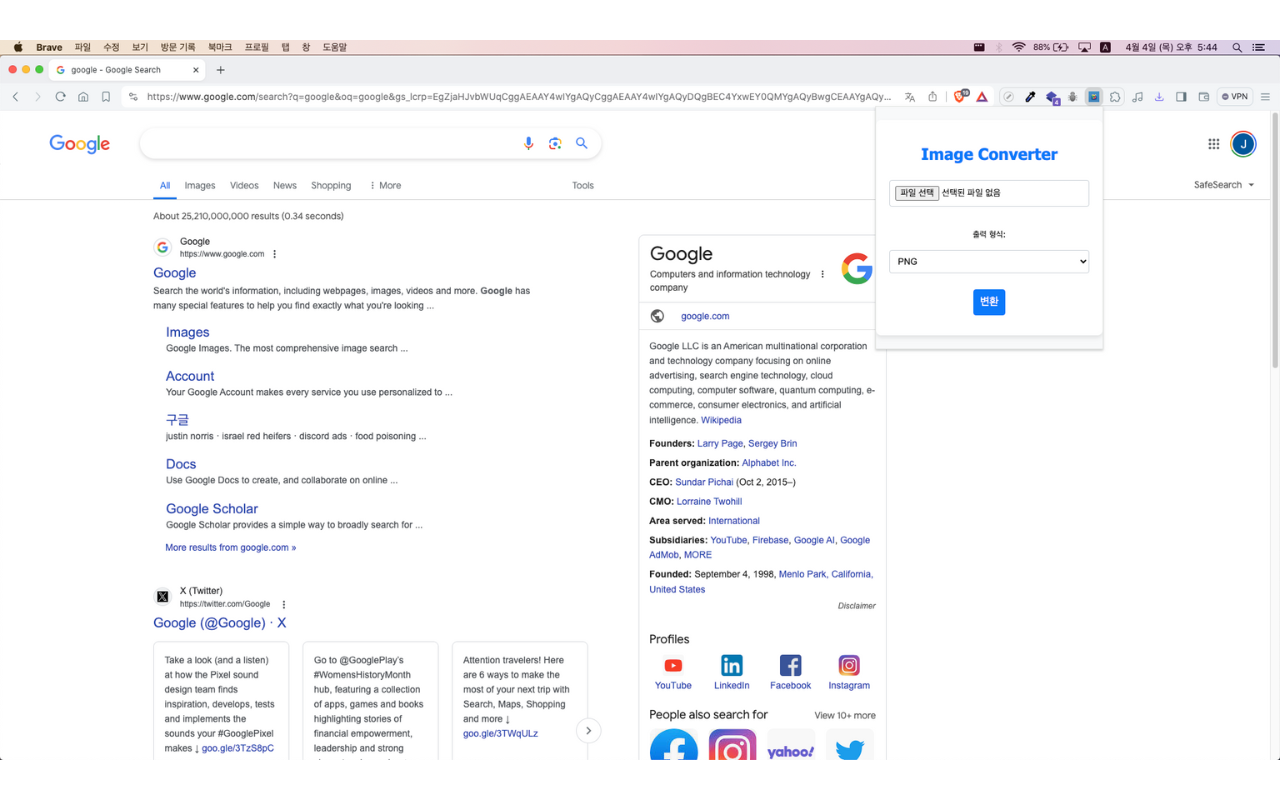Open the Larry Page founder link
Image resolution: width=1280 pixels, height=800 pixels.
[720, 443]
